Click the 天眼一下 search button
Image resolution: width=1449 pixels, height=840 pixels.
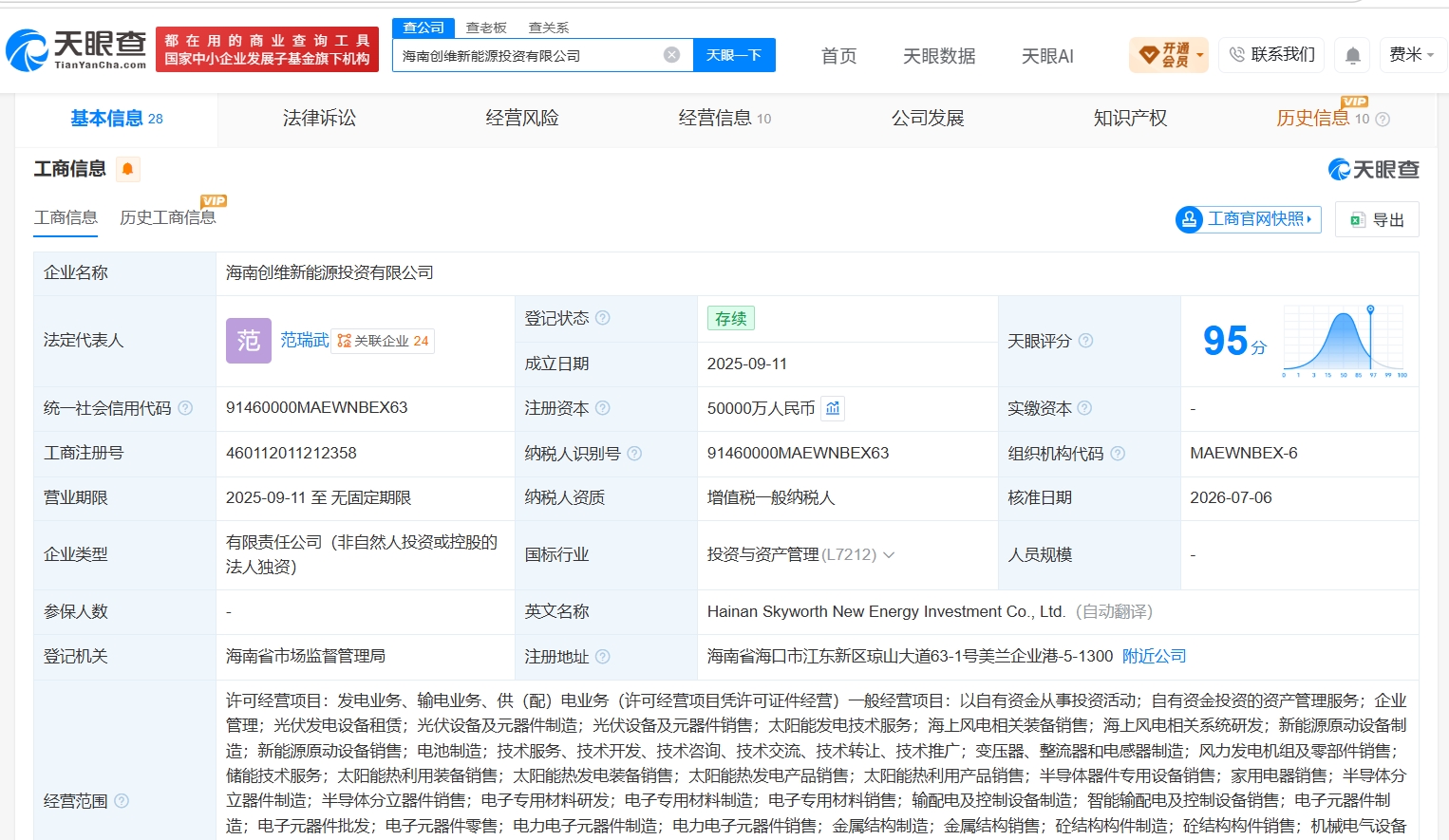click(x=734, y=55)
